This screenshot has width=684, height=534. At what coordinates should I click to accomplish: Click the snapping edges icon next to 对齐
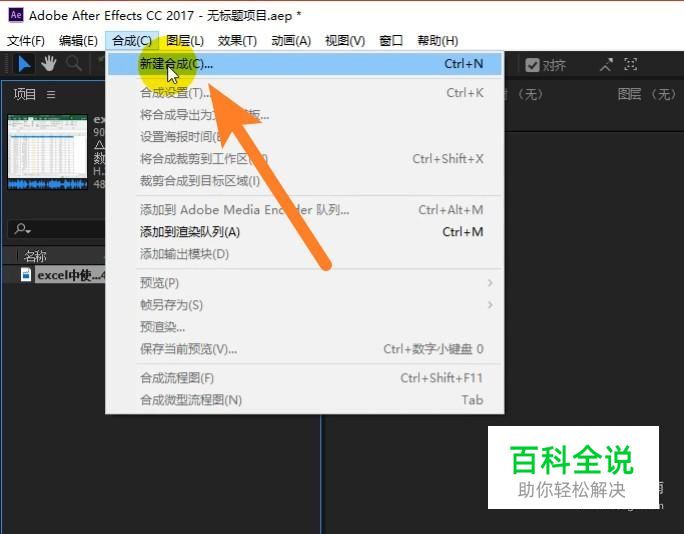tap(606, 65)
